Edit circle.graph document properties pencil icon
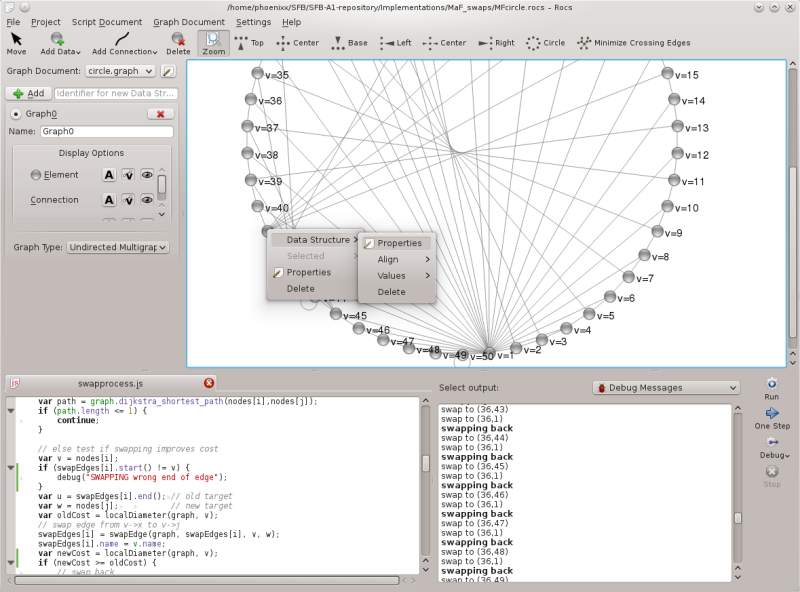The width and height of the screenshot is (800, 592). [x=169, y=71]
